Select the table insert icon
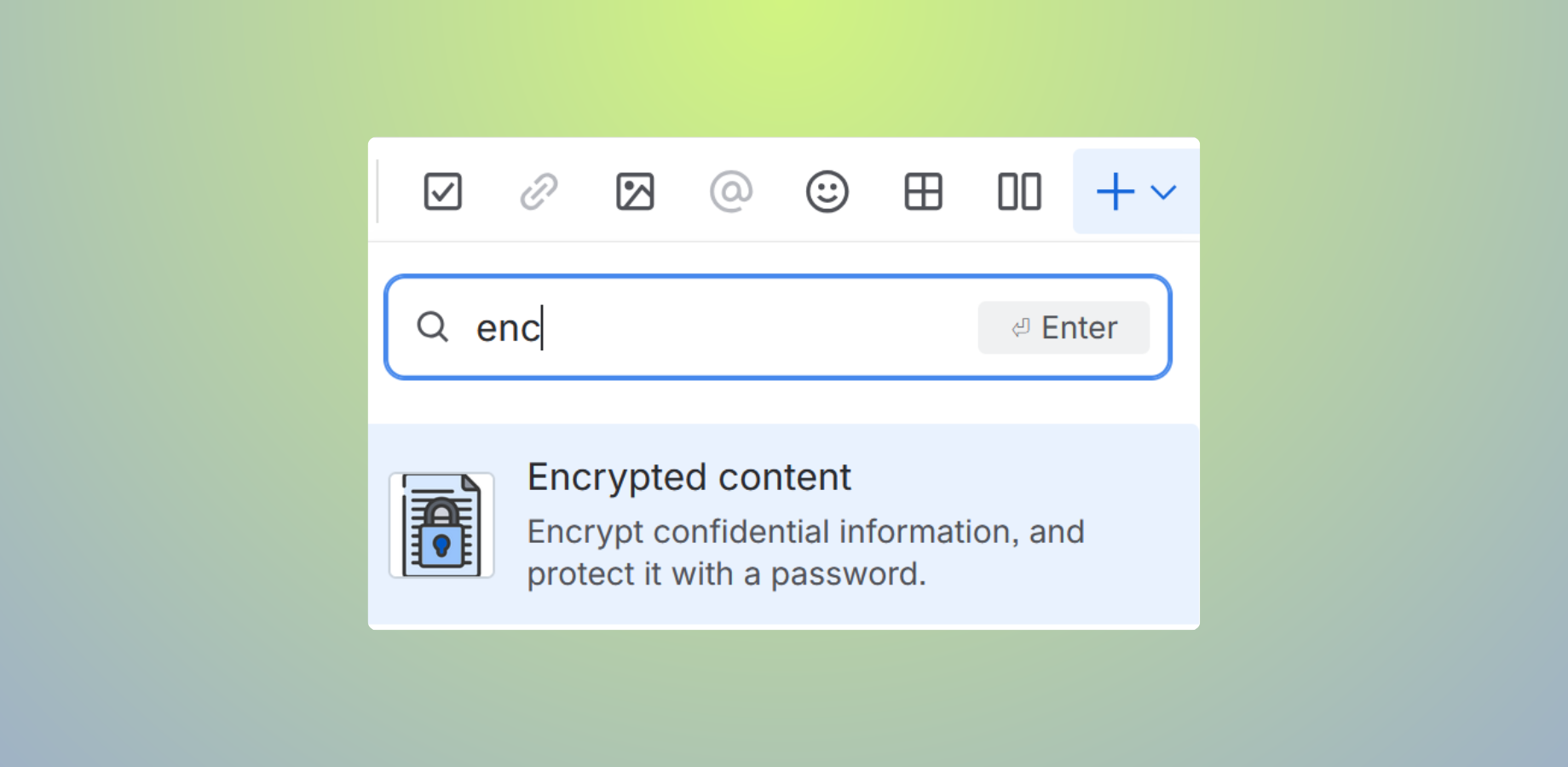Screen dimensions: 1568x767 (923, 192)
